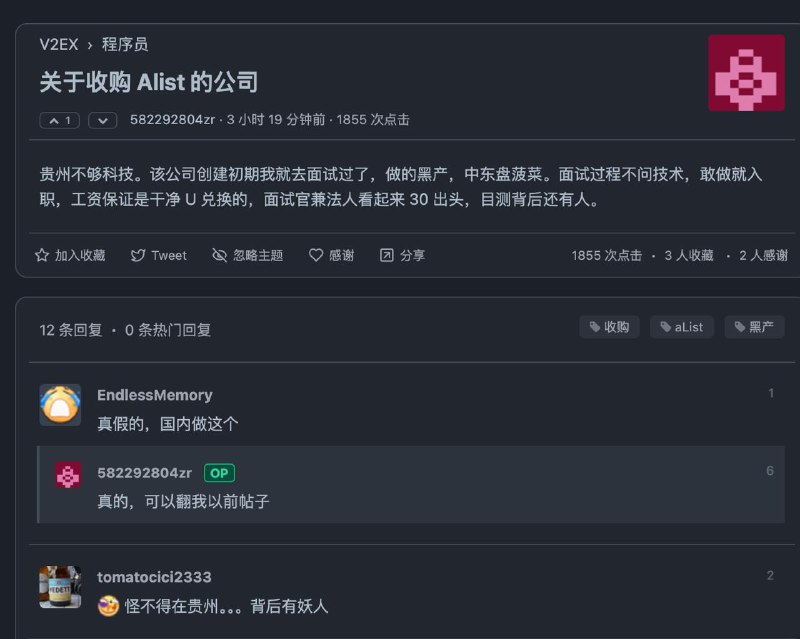Image resolution: width=800 pixels, height=639 pixels.
Task: Open the aList tag
Action: (x=682, y=327)
